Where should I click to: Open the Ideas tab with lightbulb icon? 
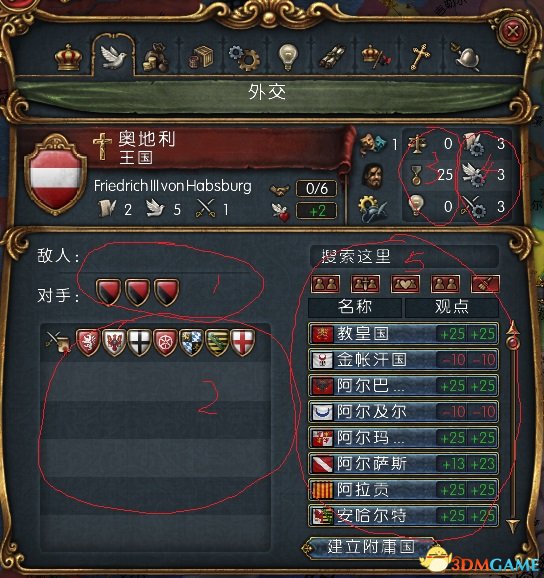288,57
